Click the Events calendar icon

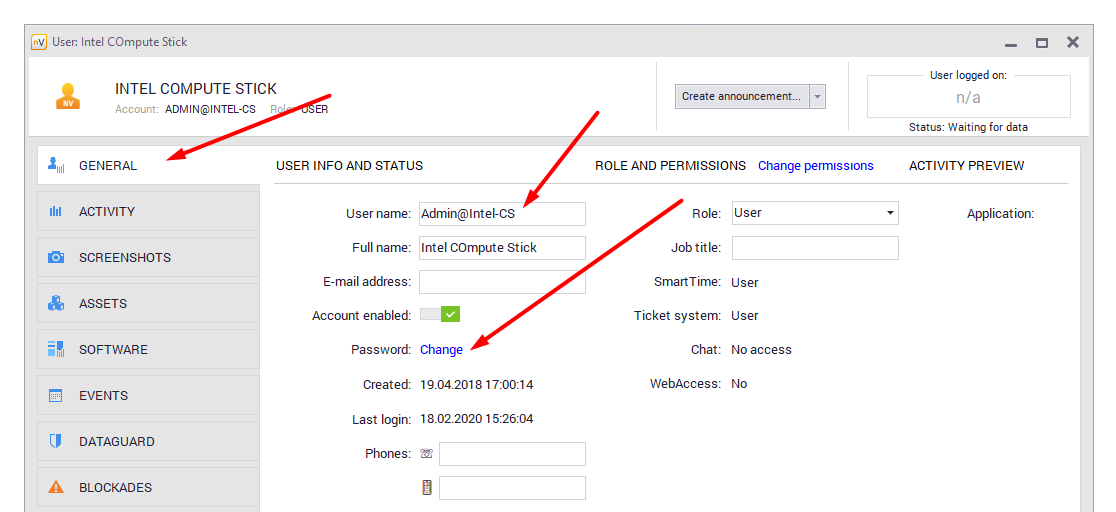tap(56, 396)
